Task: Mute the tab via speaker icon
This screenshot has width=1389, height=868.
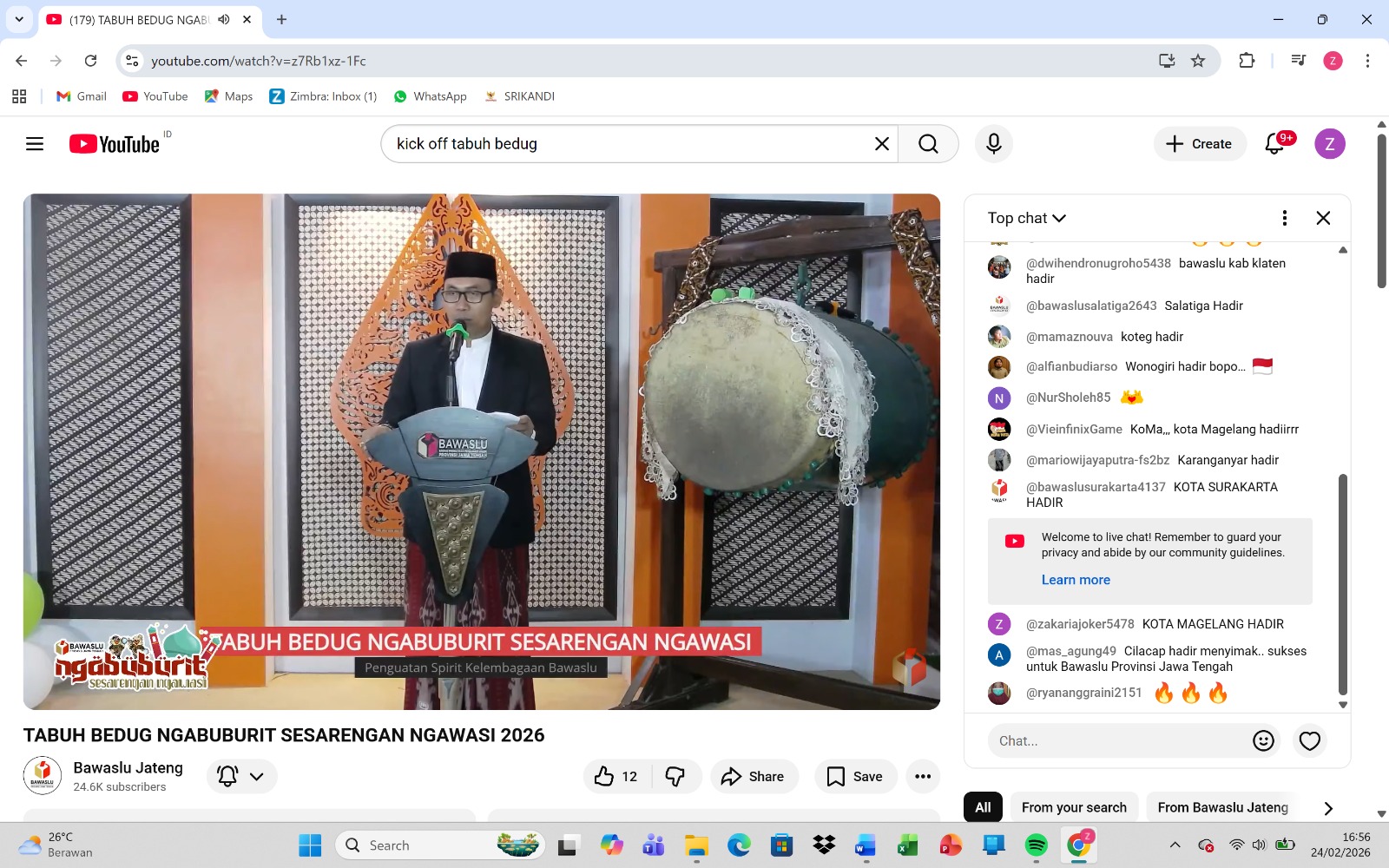Action: 224,19
